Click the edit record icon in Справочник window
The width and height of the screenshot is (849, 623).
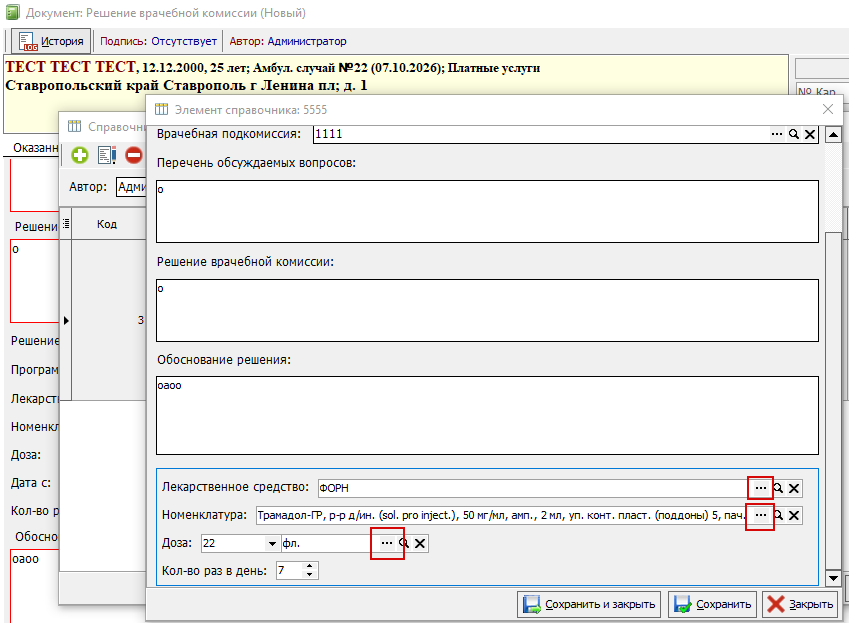coord(107,155)
